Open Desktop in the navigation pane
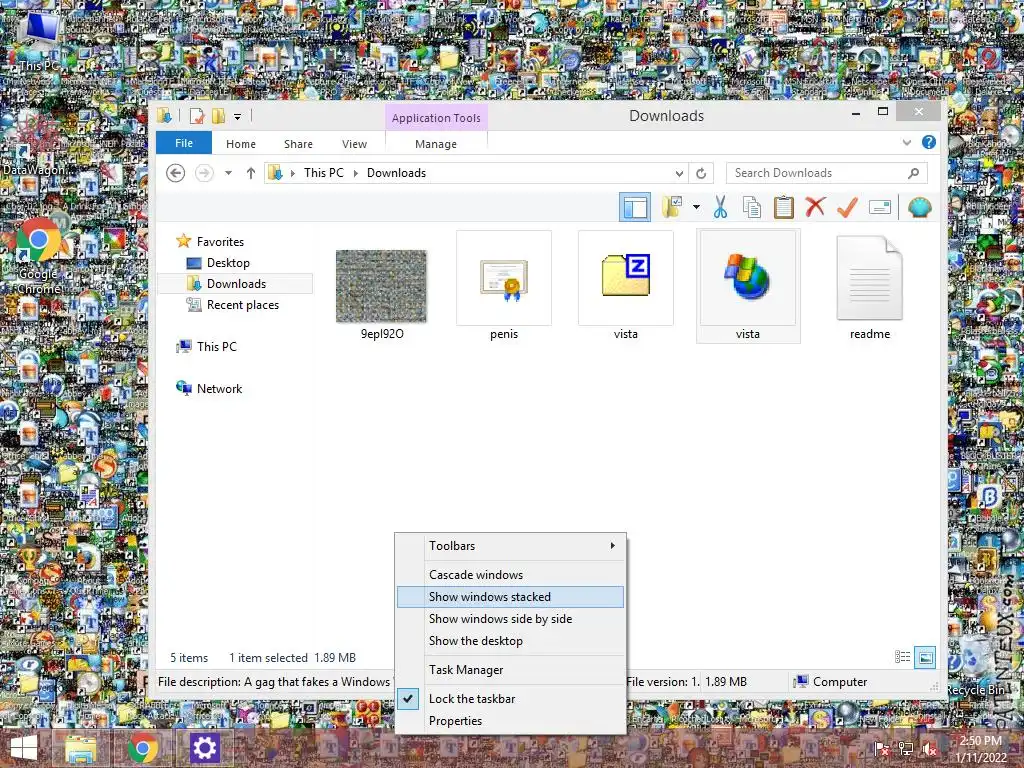 pos(228,263)
